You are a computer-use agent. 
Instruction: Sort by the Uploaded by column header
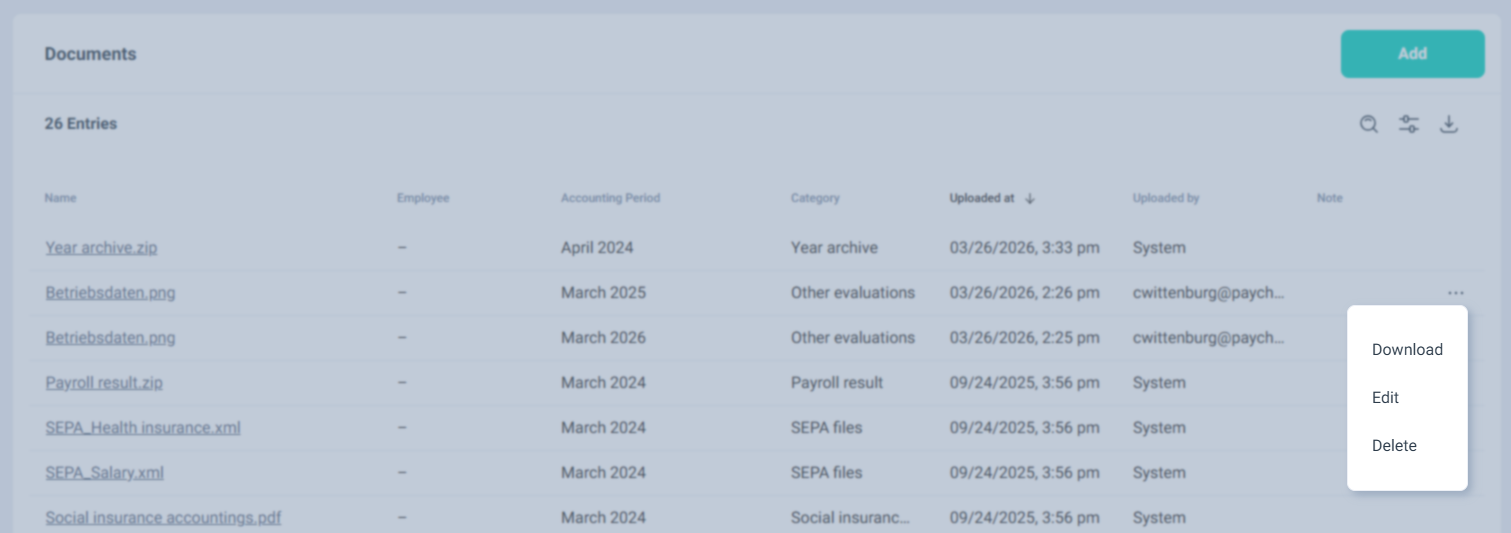(1165, 198)
